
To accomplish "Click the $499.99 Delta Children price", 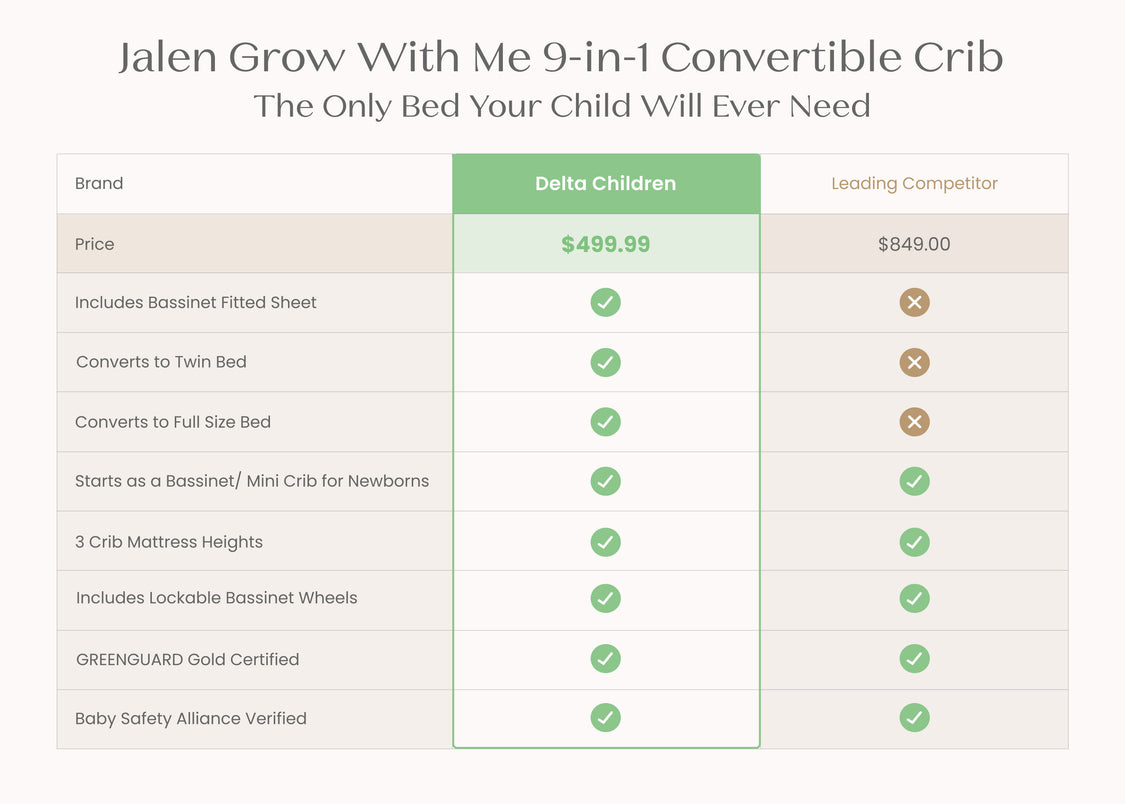I will click(x=606, y=244).
